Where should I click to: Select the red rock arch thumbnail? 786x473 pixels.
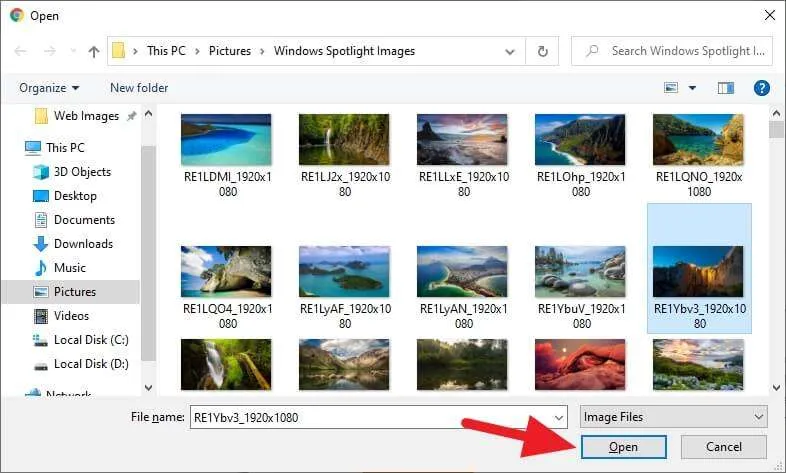point(580,364)
